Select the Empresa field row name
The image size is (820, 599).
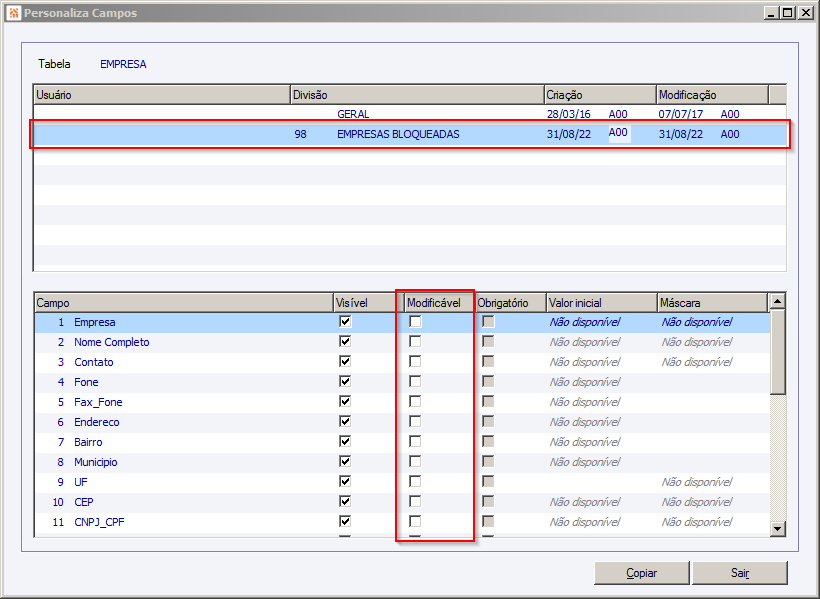coord(95,322)
